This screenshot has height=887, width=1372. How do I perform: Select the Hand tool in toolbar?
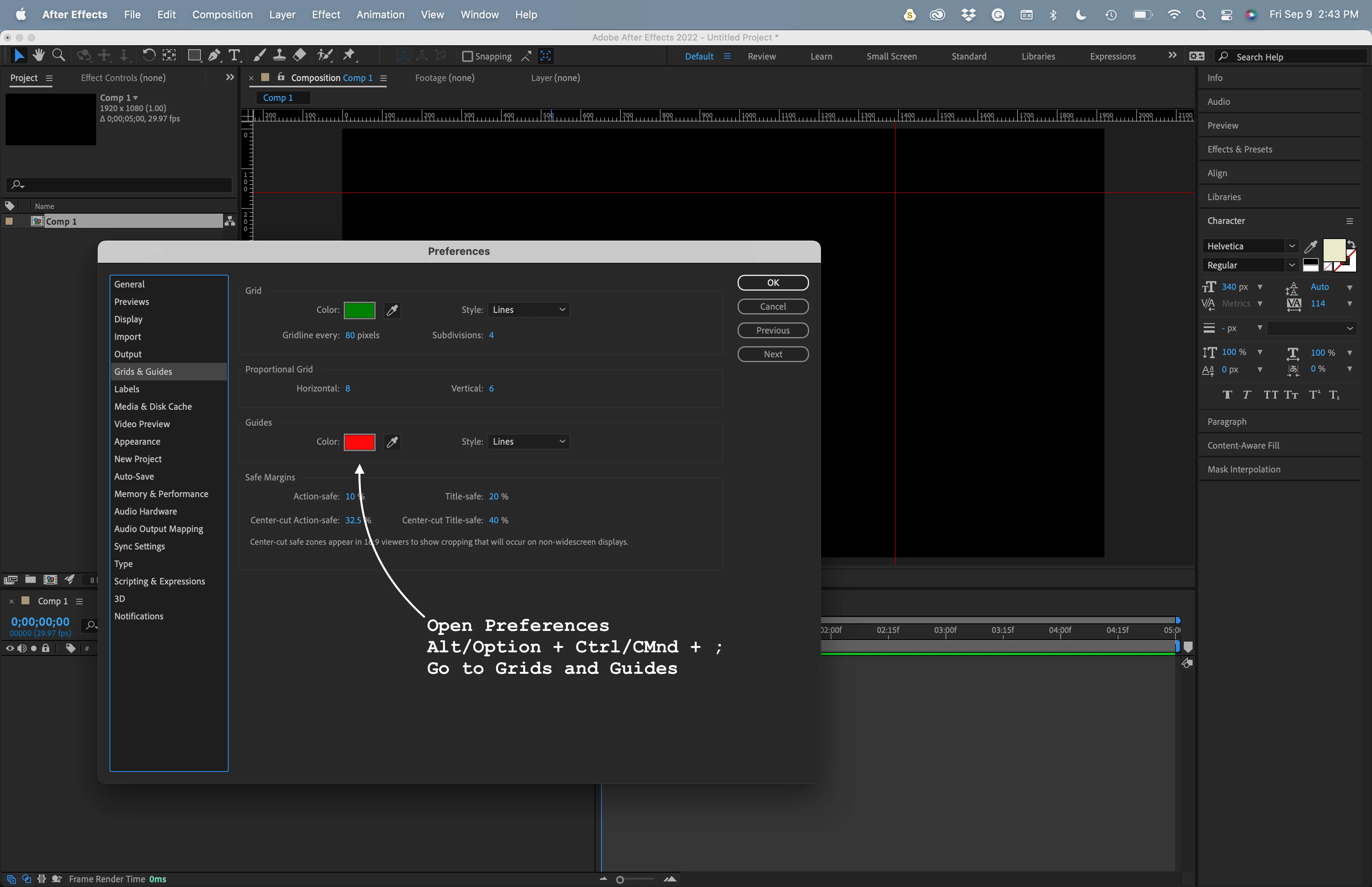click(39, 55)
